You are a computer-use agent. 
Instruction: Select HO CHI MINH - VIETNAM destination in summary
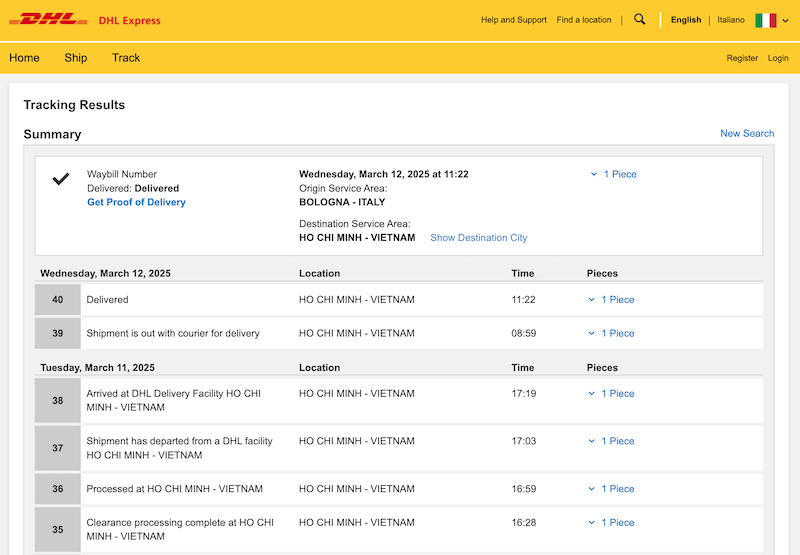357,238
